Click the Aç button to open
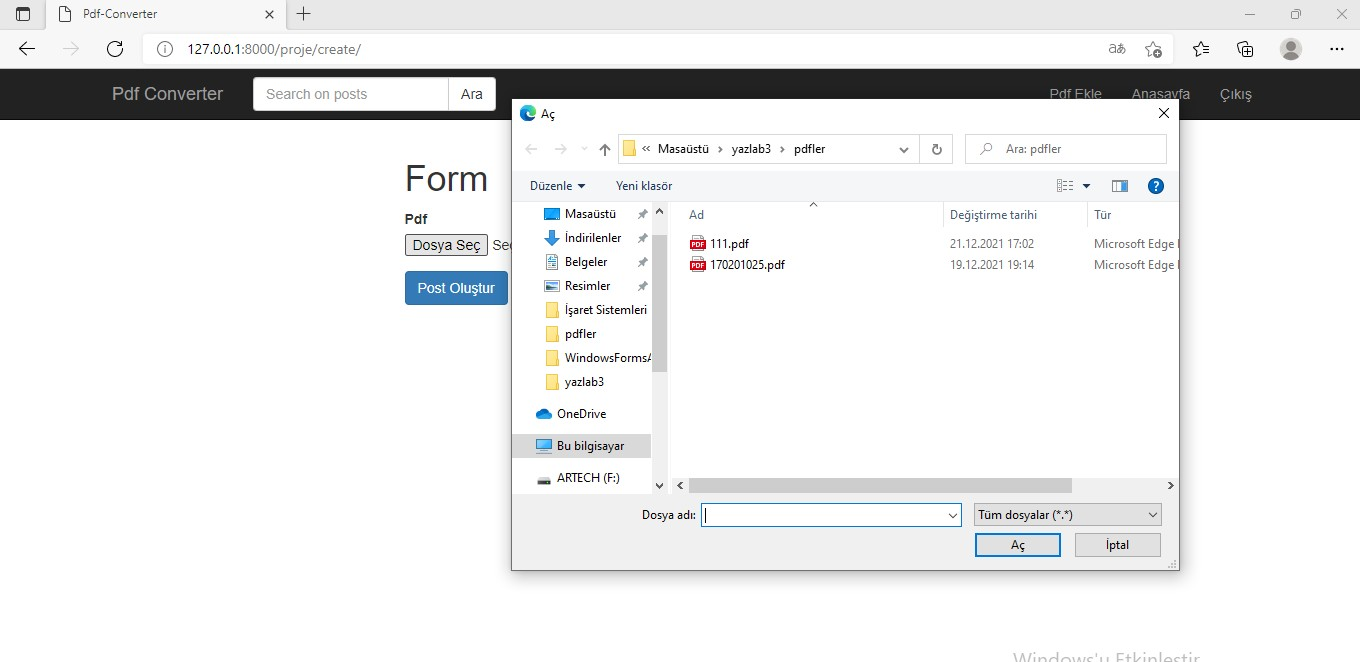 [1017, 544]
